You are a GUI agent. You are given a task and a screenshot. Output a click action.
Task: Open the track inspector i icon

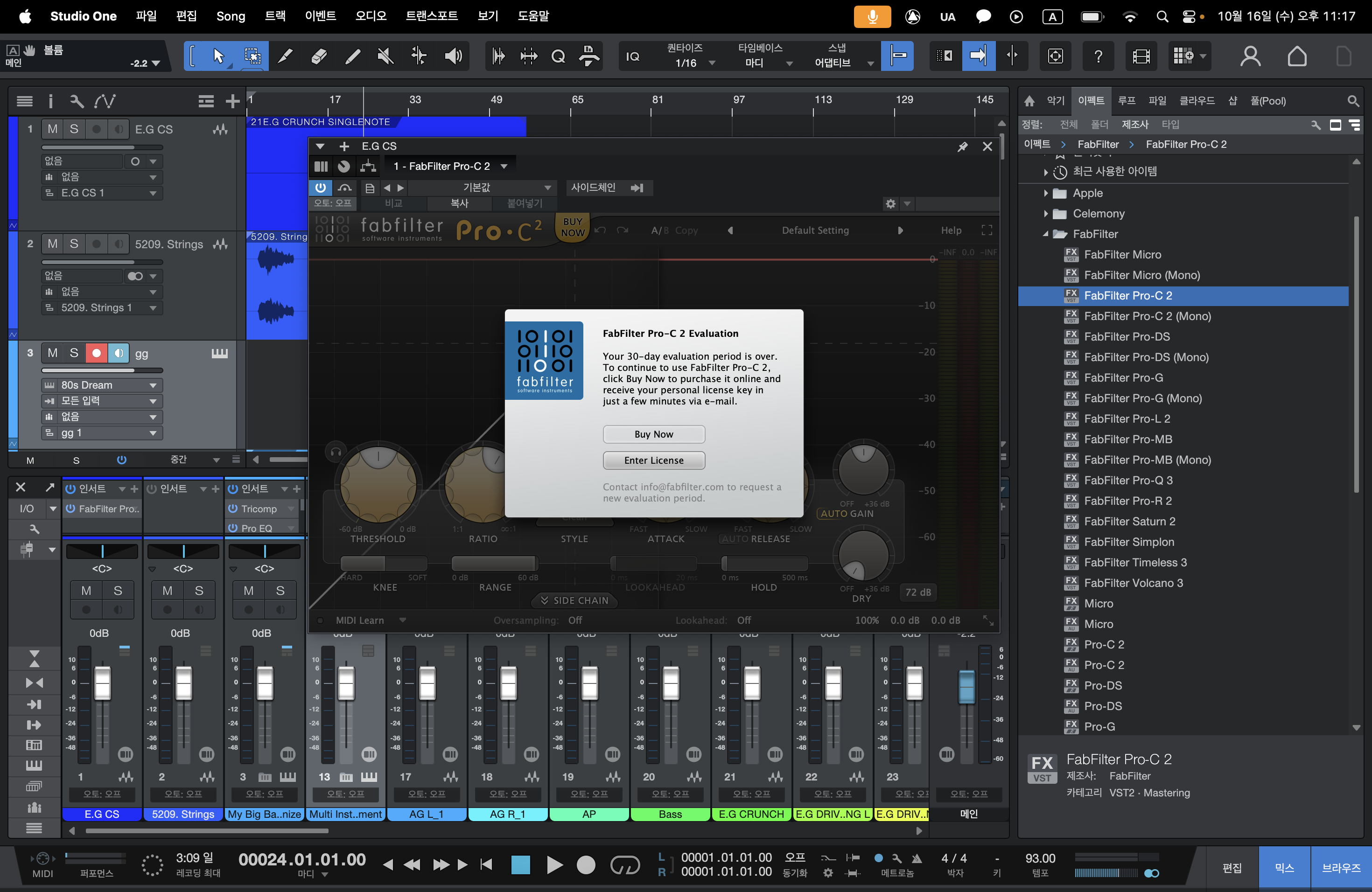click(51, 101)
